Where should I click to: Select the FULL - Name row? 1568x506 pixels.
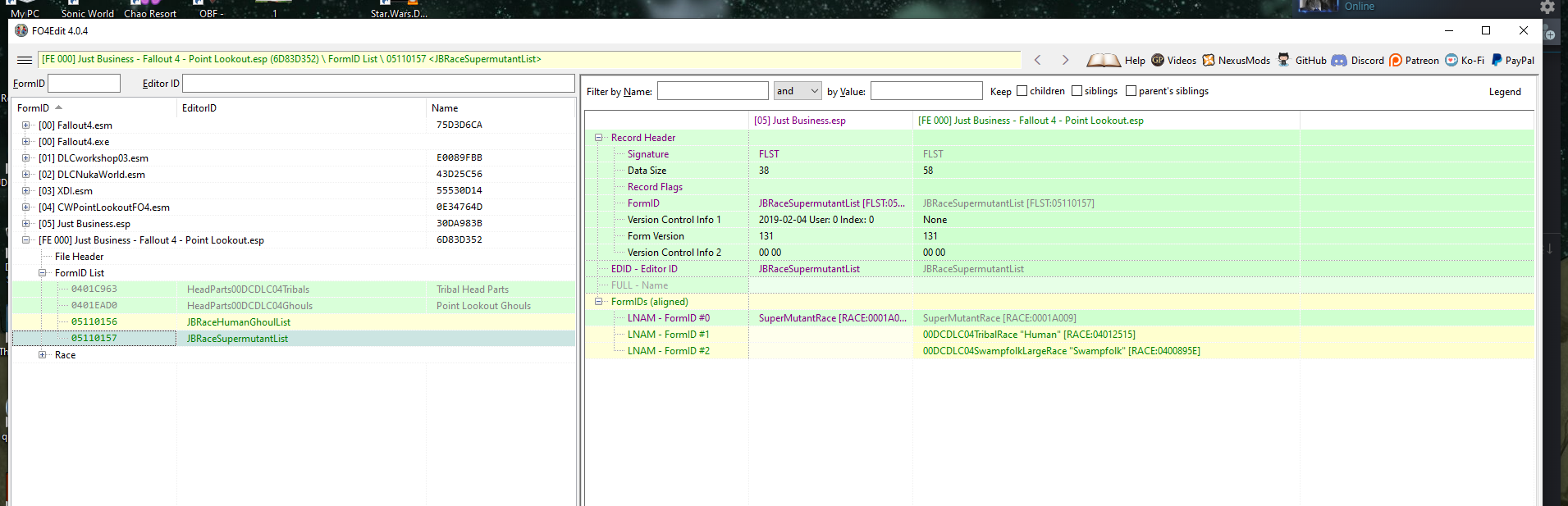tap(1059, 285)
